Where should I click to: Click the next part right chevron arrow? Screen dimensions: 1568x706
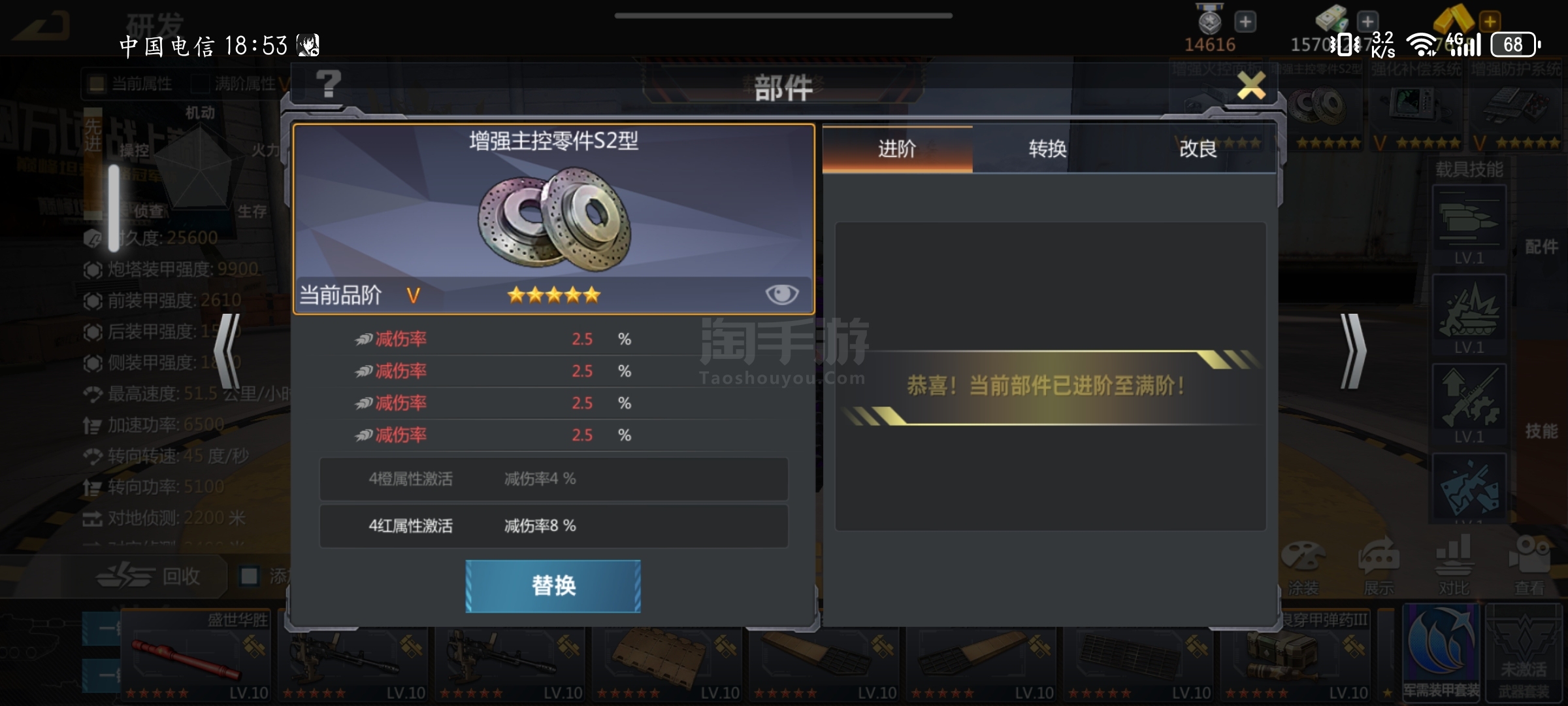pos(1353,352)
